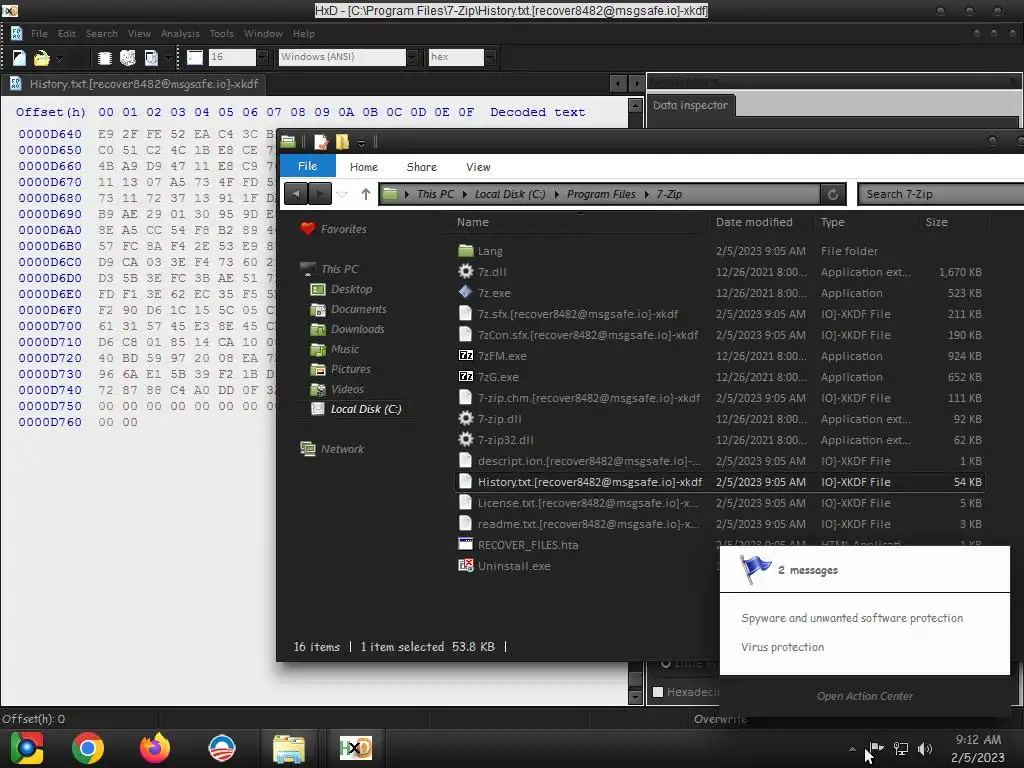Open the hex offset base dropdown
This screenshot has height=768, width=1024.
click(x=490, y=57)
